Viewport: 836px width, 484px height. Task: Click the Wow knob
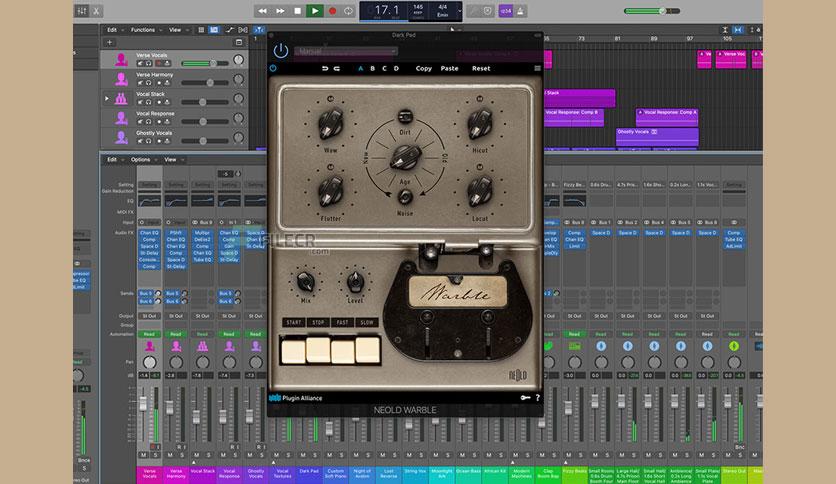[x=331, y=123]
